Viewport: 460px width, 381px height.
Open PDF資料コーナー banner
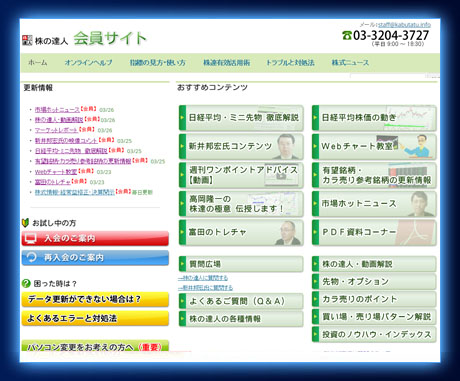point(374,232)
